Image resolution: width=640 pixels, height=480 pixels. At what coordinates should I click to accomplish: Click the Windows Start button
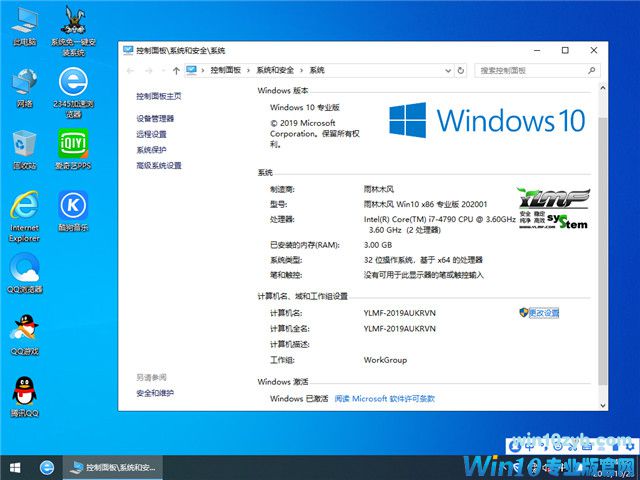click(15, 468)
